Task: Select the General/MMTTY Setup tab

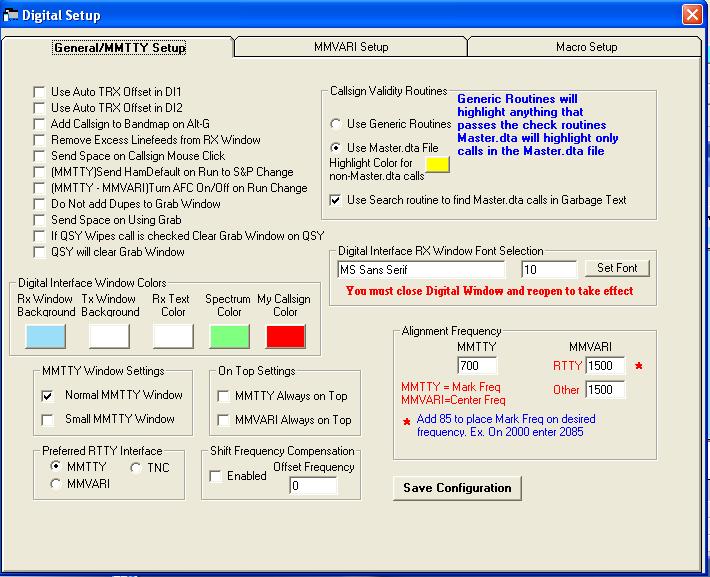Action: (119, 47)
